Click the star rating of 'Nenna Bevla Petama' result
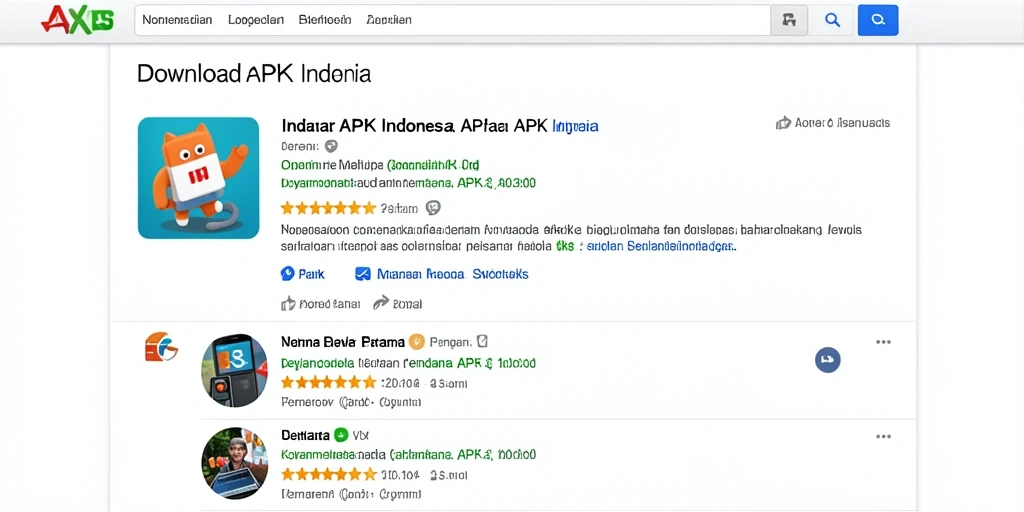This screenshot has width=1024, height=512. (x=328, y=382)
